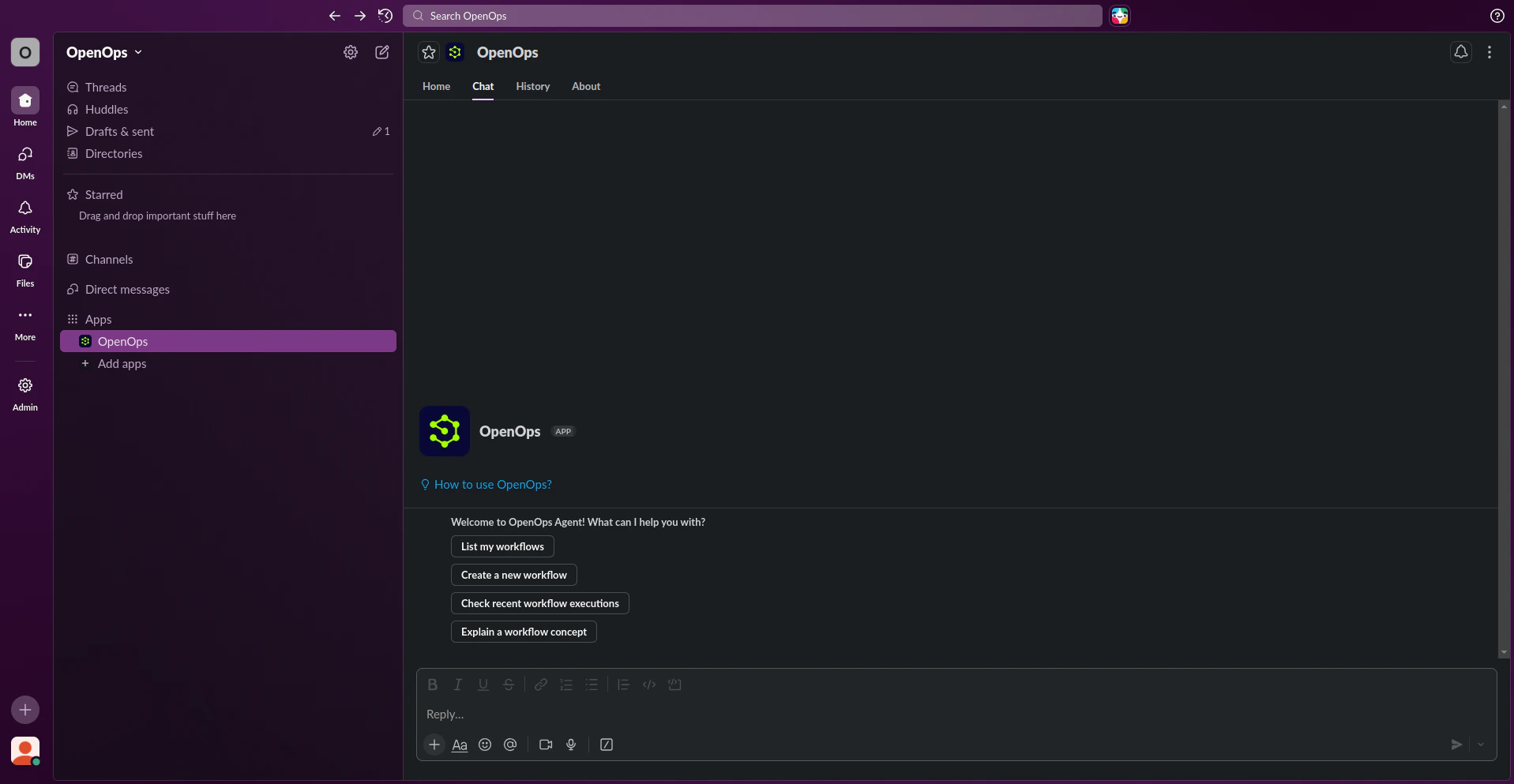The height and width of the screenshot is (784, 1514).
Task: Open the About tab of OpenOps
Action: pyautogui.click(x=586, y=87)
